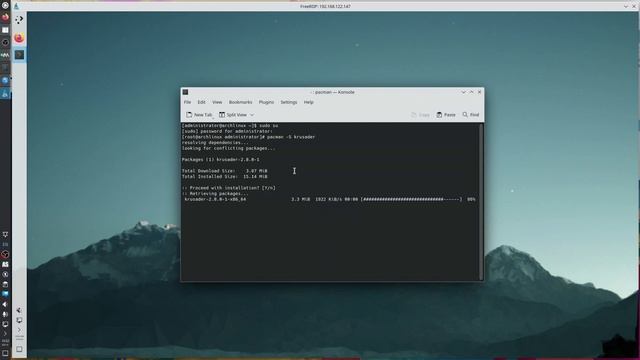Click the 'looking for conflicting packages' line

[229, 149]
